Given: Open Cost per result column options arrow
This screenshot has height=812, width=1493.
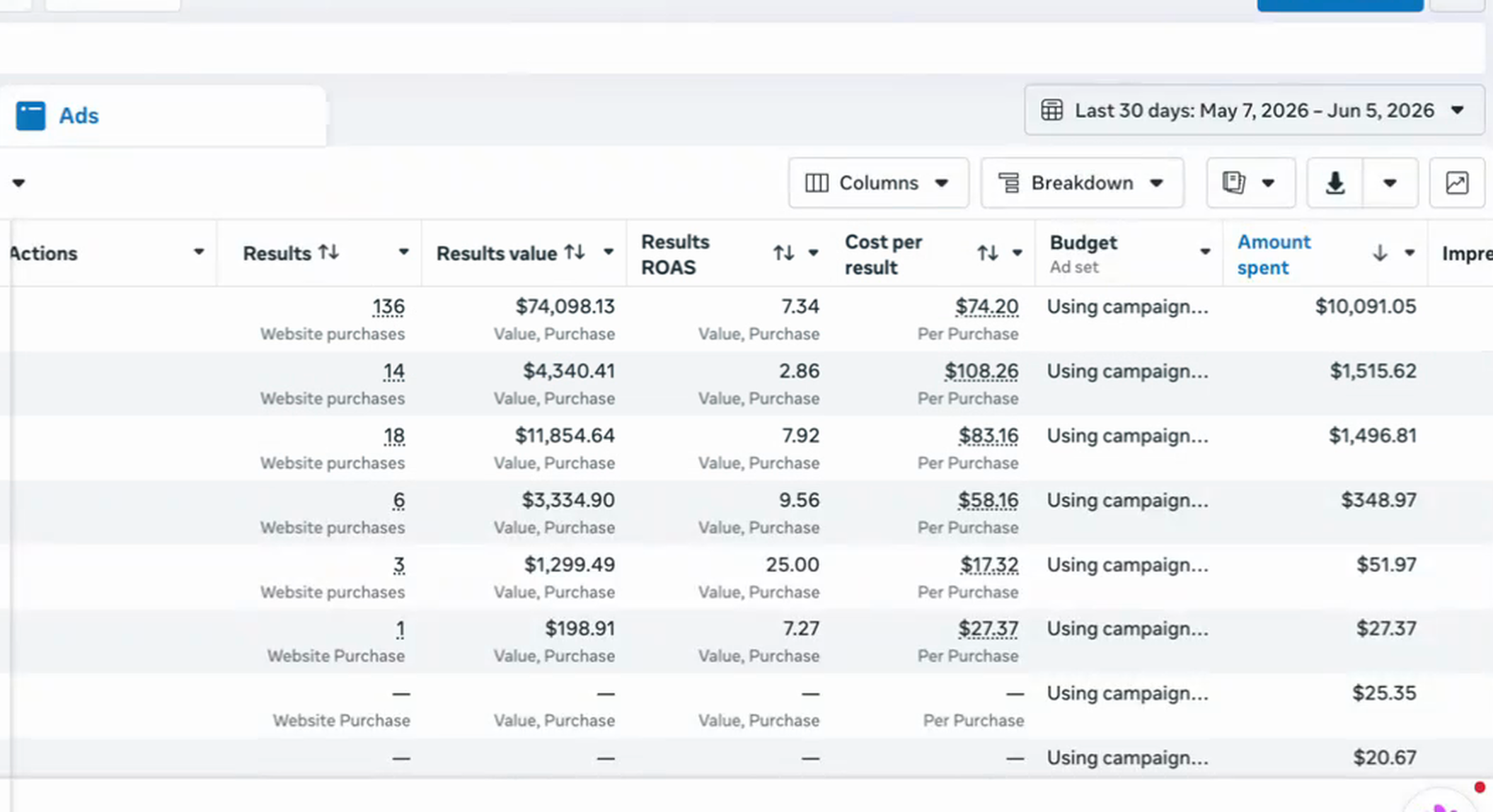Looking at the screenshot, I should pyautogui.click(x=1017, y=253).
